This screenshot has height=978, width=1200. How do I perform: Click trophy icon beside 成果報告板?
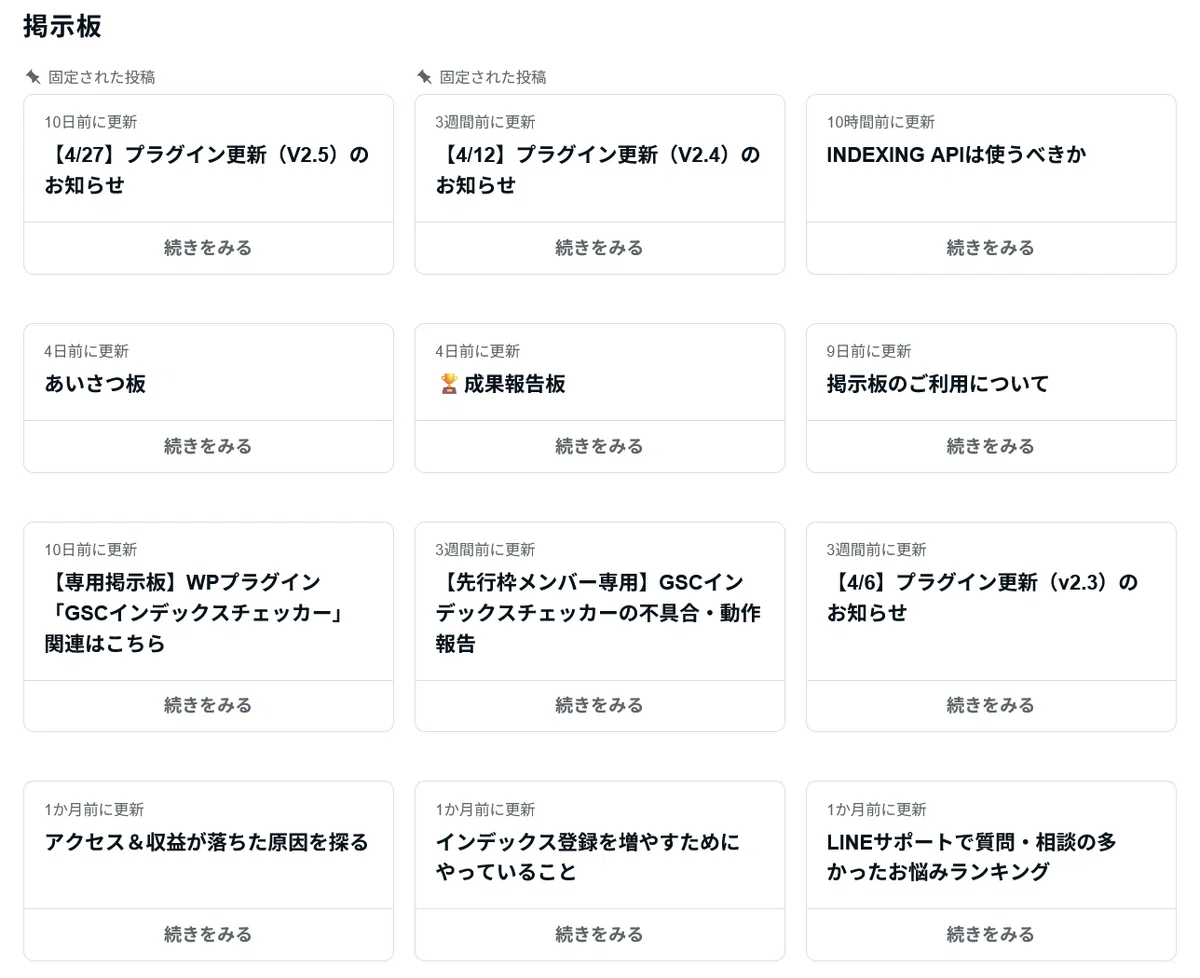point(448,384)
